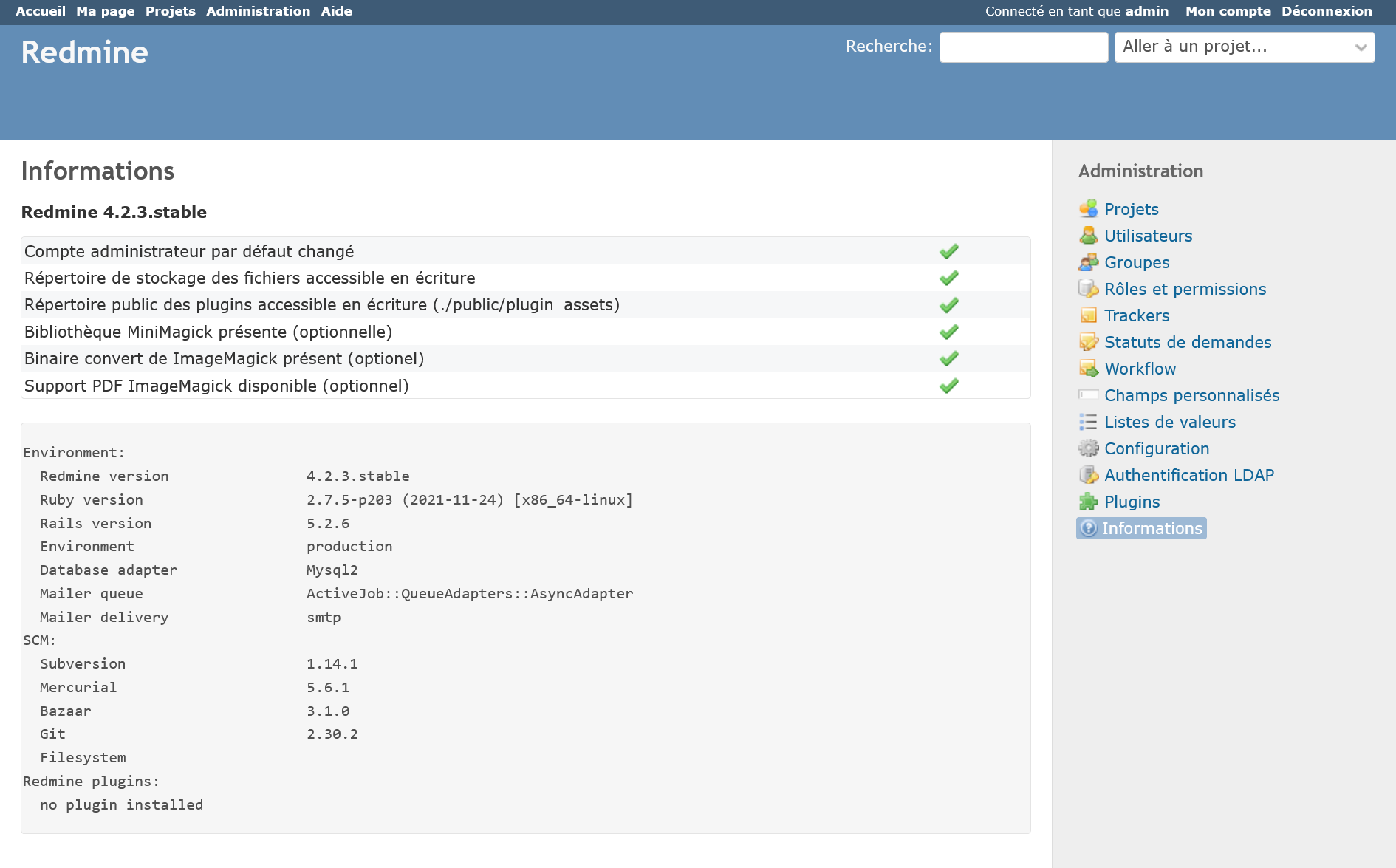
Task: Click the Configuration gear icon
Action: pyautogui.click(x=1088, y=448)
